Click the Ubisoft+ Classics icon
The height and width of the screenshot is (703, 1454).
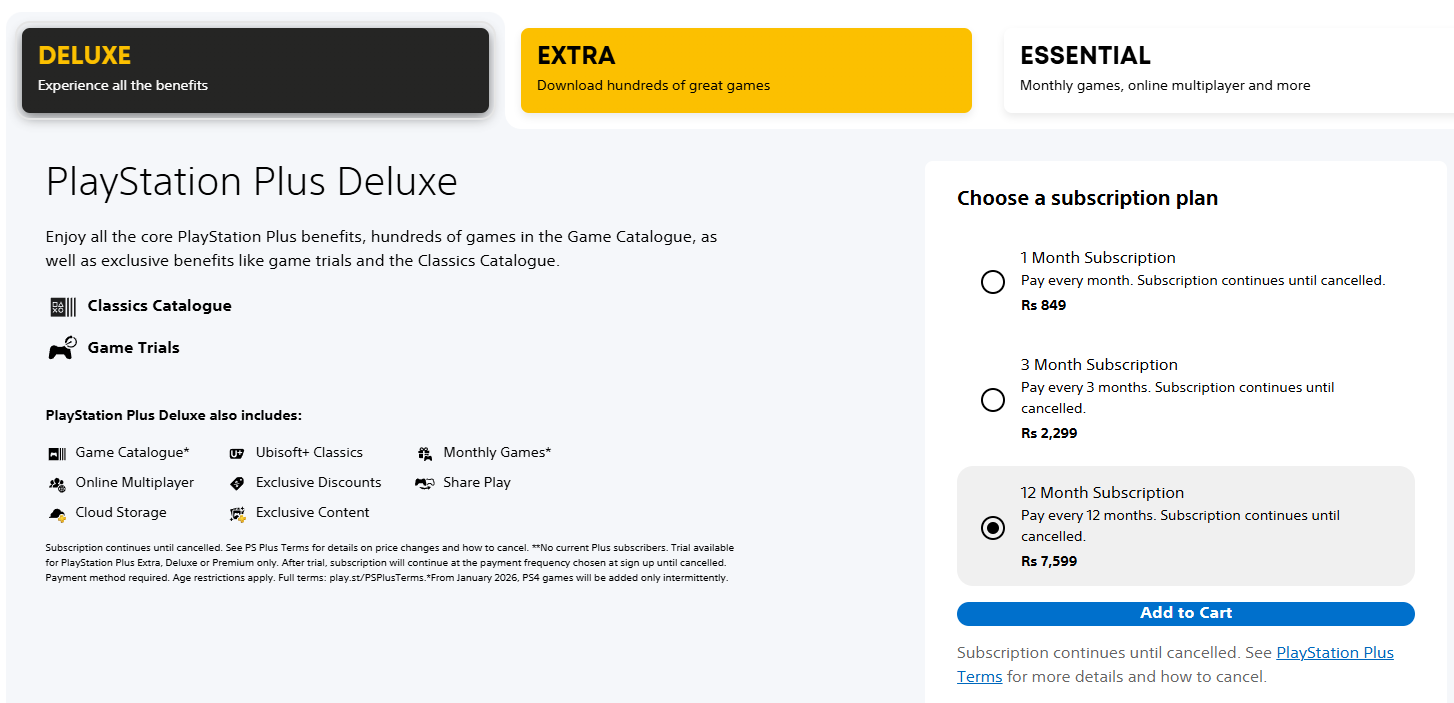tap(237, 453)
